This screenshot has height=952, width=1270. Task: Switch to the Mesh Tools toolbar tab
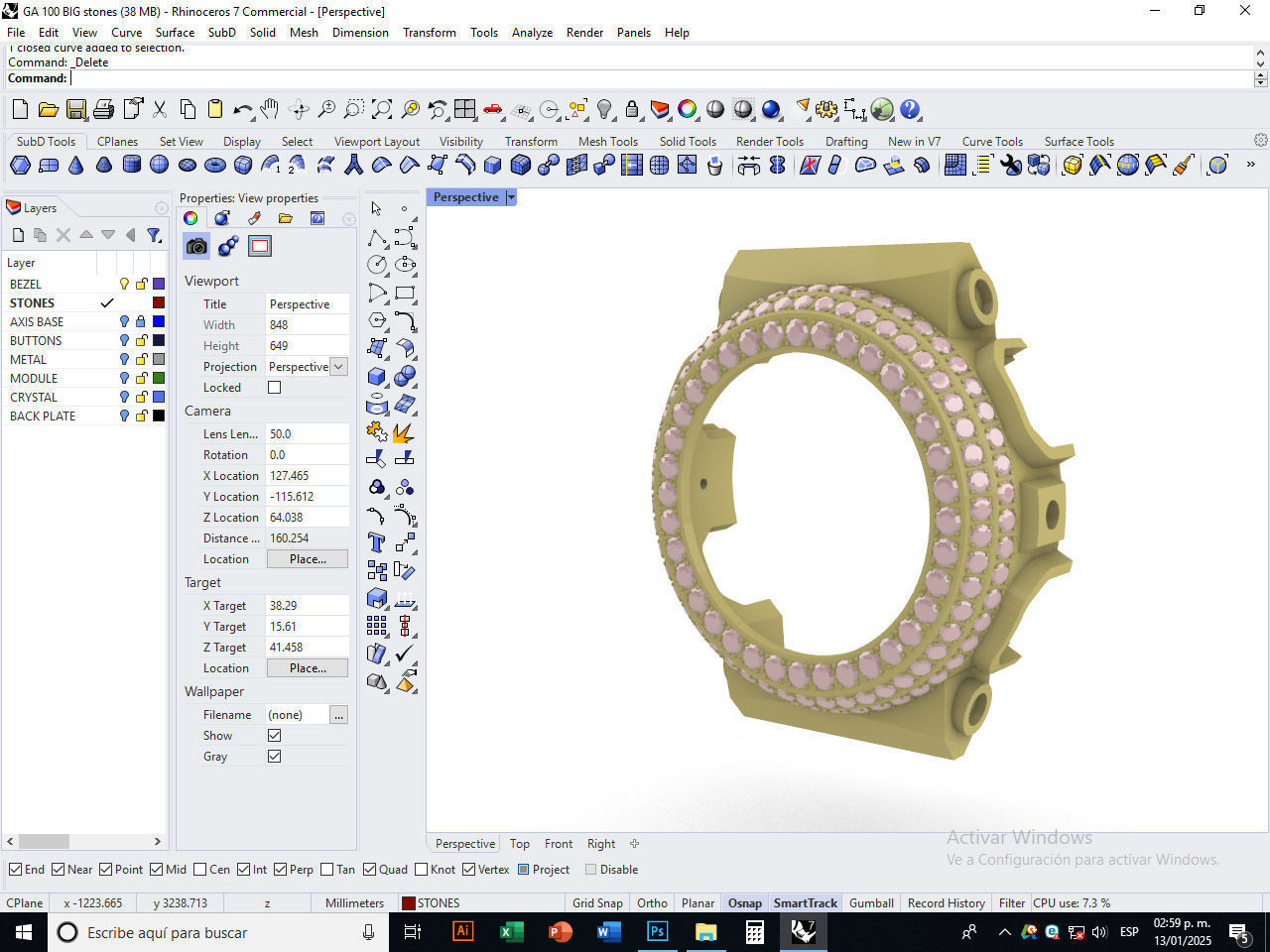[607, 142]
